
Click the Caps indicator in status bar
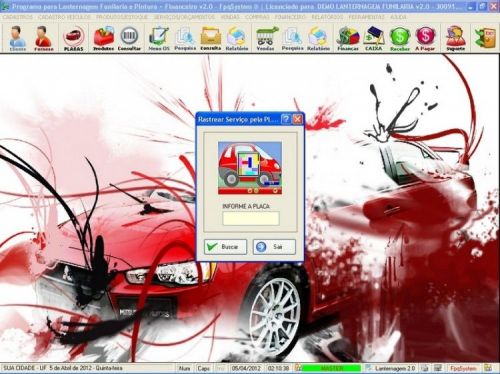(203, 368)
